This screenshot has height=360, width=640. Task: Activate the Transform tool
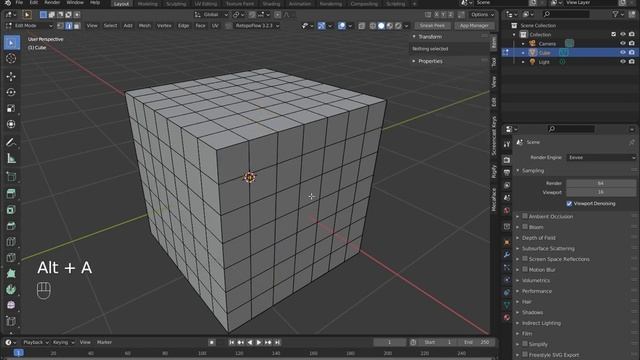pyautogui.click(x=11, y=124)
